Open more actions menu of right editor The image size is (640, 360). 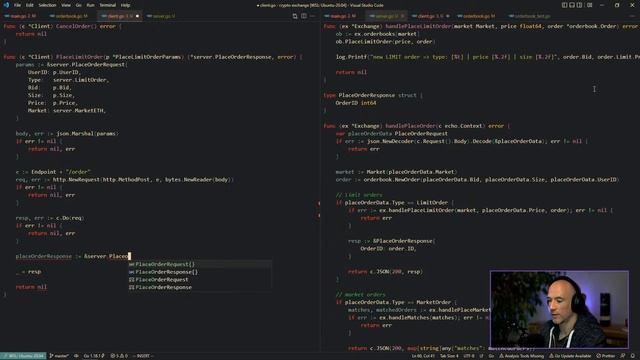(x=633, y=16)
